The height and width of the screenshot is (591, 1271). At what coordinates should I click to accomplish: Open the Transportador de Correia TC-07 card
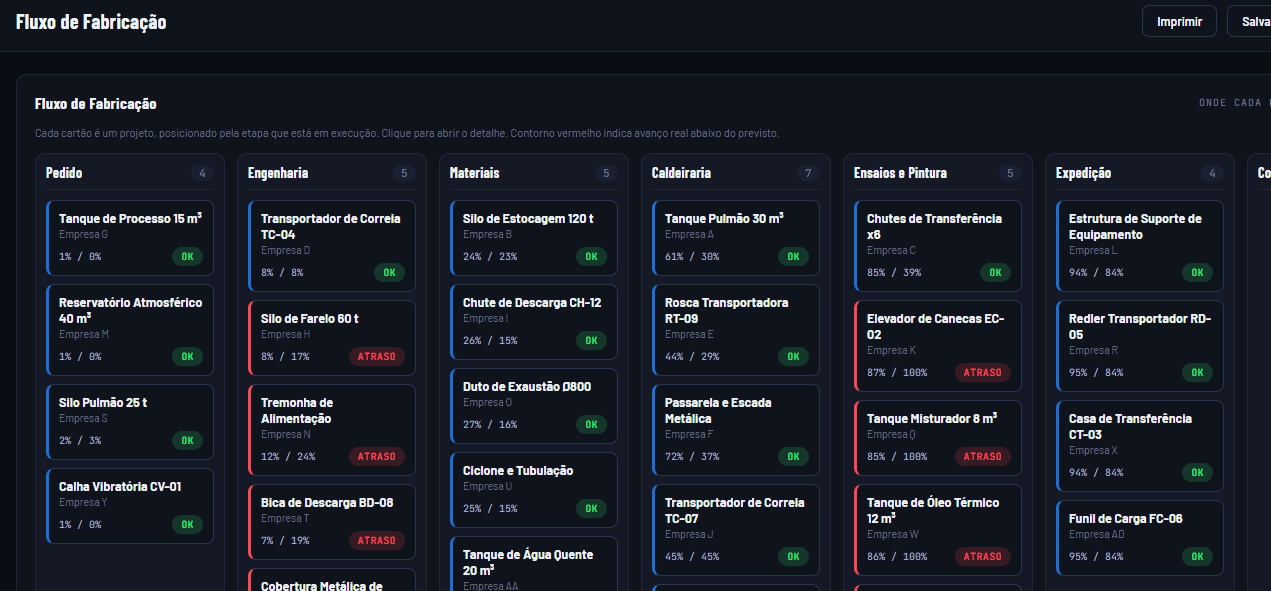click(x=736, y=530)
